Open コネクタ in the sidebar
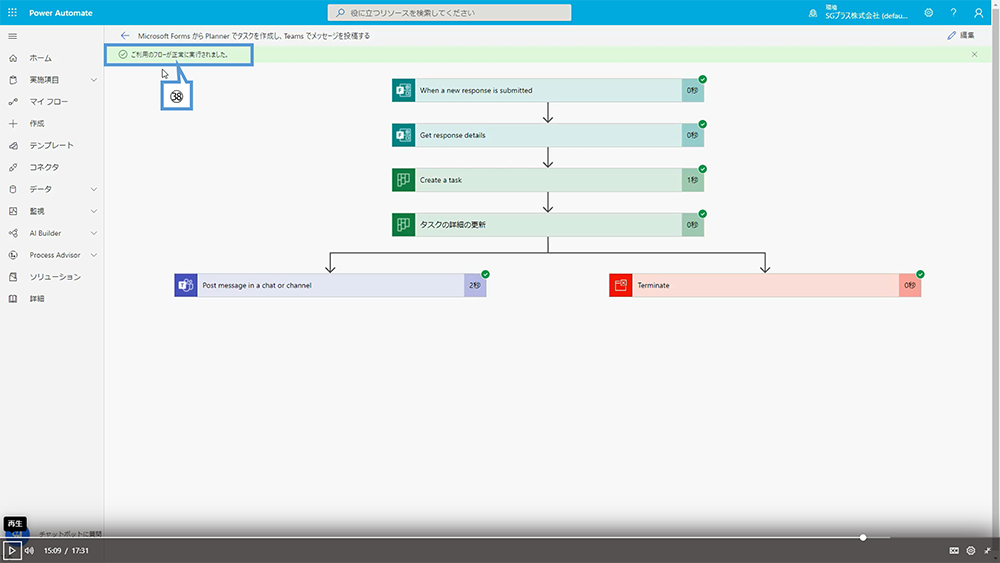1000x563 pixels. (44, 167)
